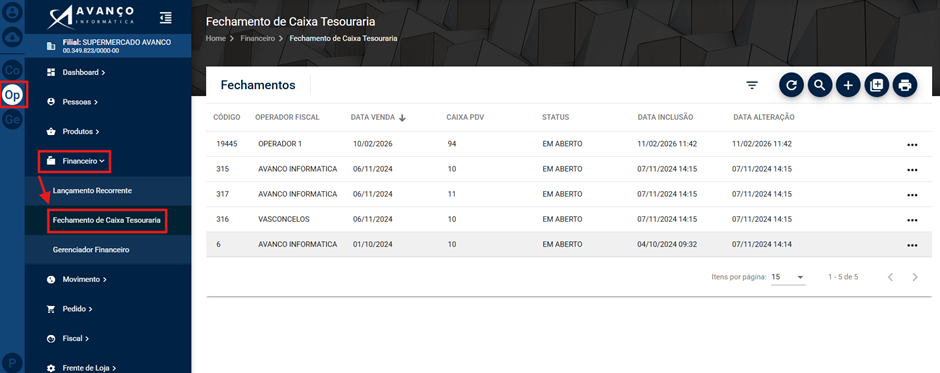Open options menu for row code 19445

tap(912, 145)
